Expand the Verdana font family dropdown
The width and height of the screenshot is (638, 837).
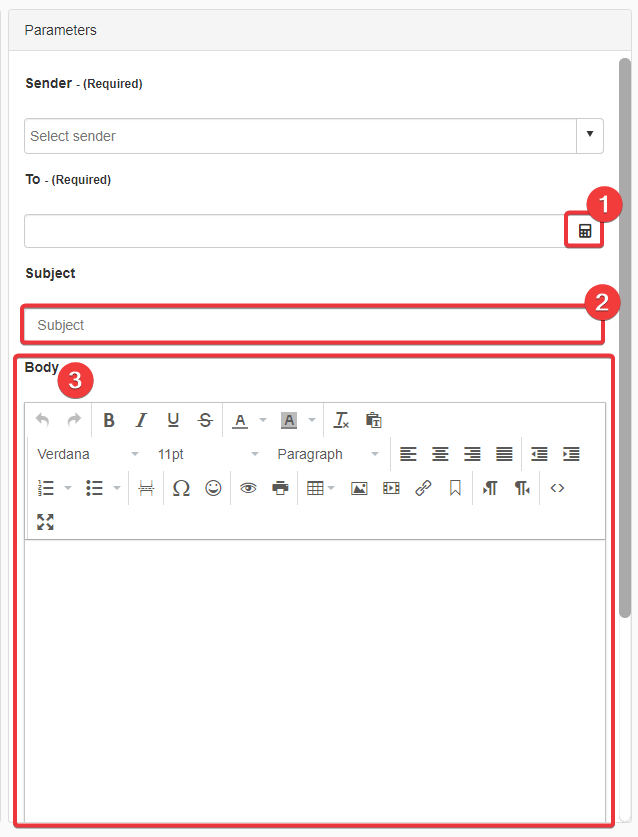pos(88,454)
